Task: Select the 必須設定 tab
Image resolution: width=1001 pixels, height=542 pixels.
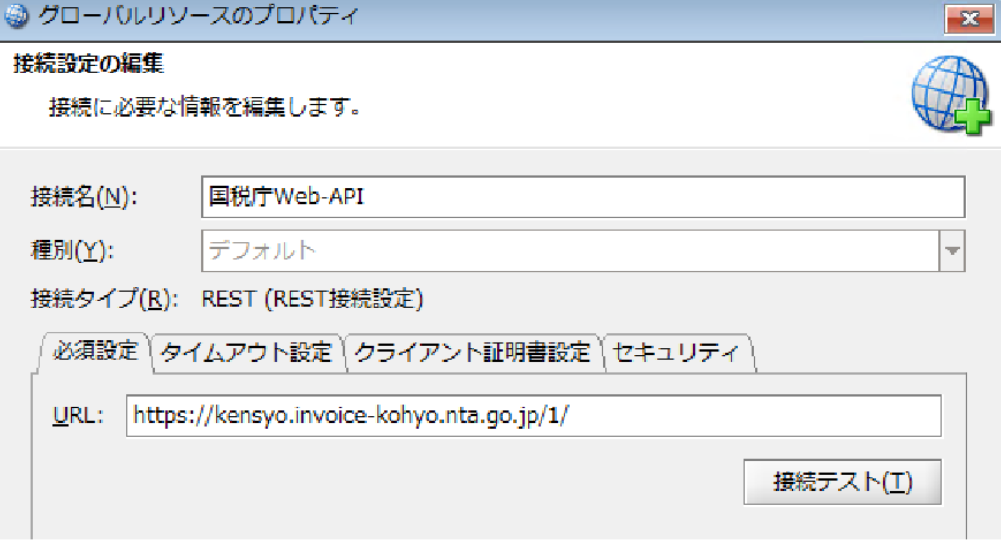Action: coord(95,351)
